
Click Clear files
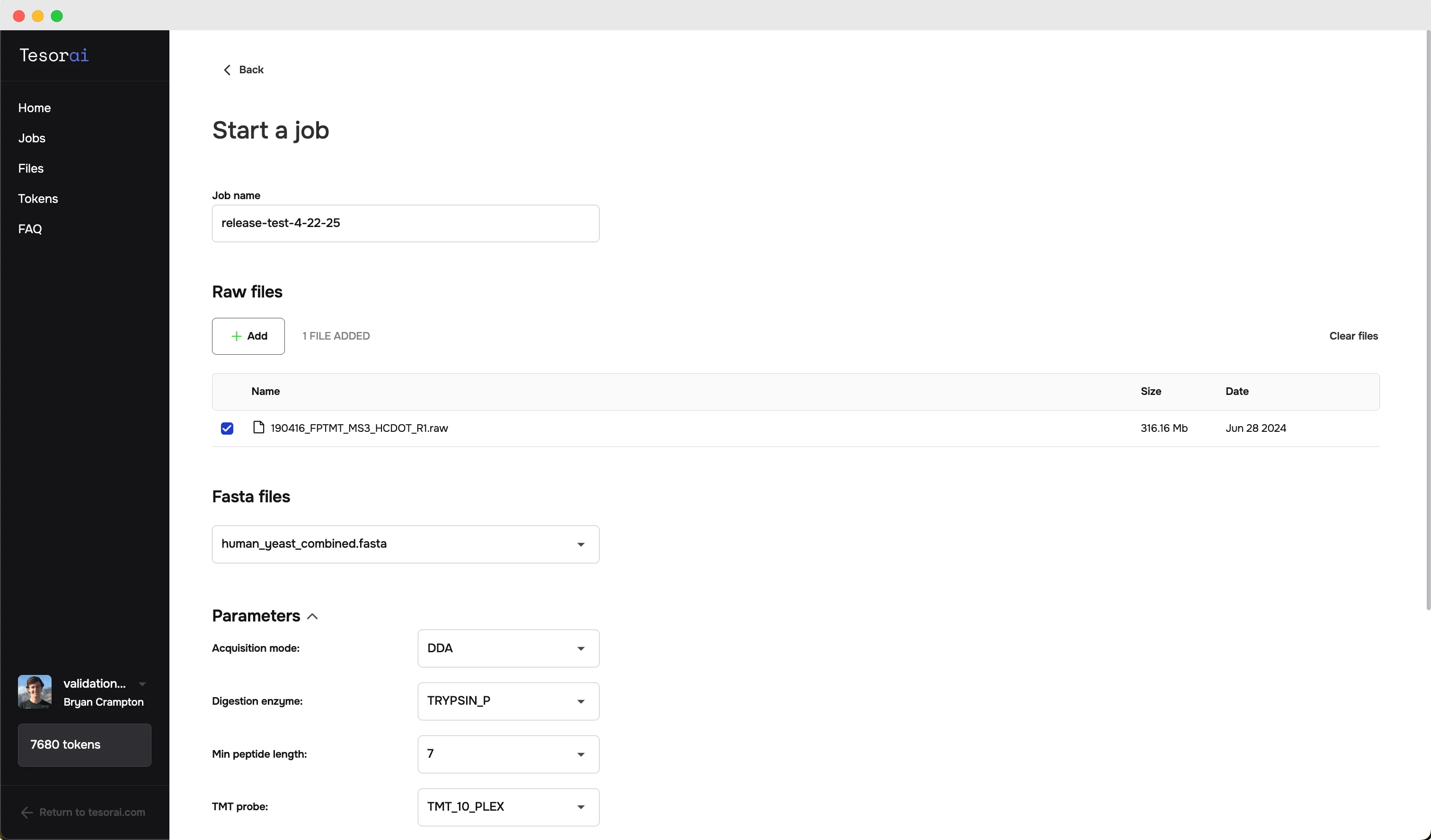[x=1353, y=336]
